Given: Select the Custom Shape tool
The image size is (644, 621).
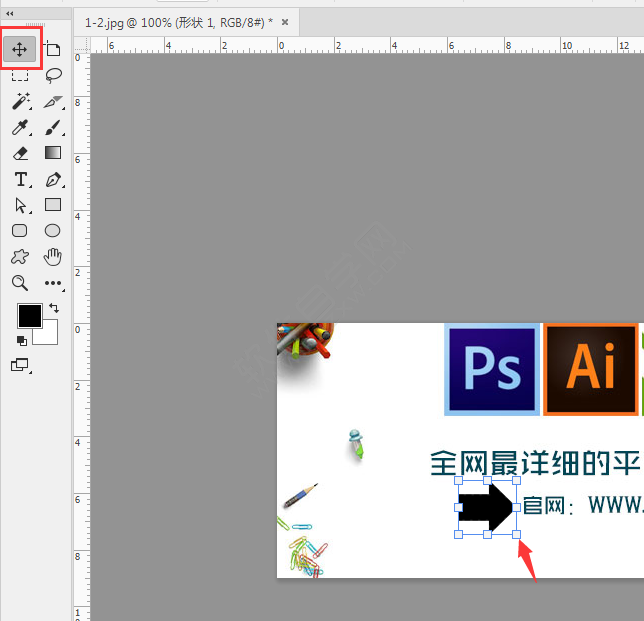Looking at the screenshot, I should click(20, 257).
